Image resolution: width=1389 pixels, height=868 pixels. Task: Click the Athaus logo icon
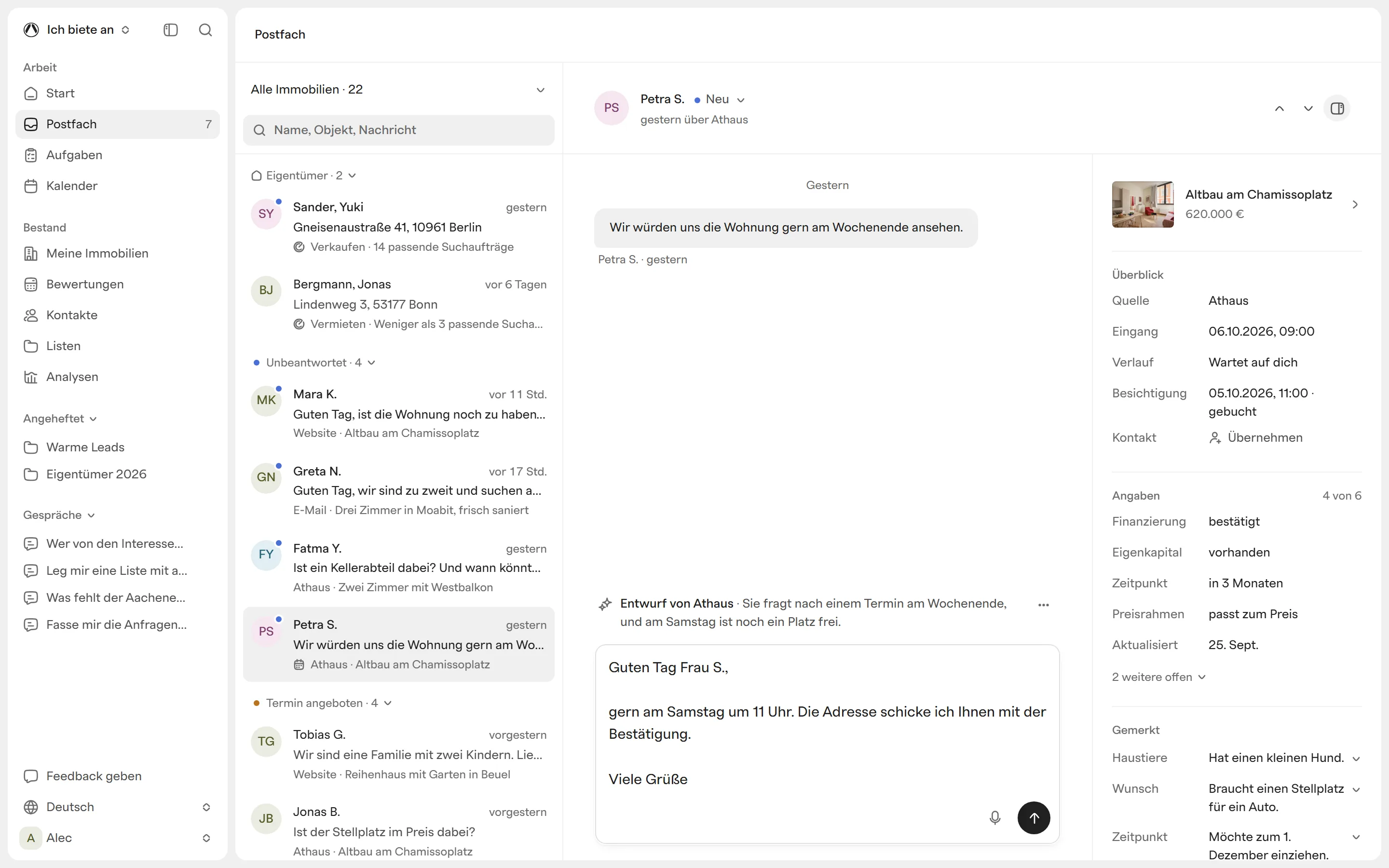point(31,30)
